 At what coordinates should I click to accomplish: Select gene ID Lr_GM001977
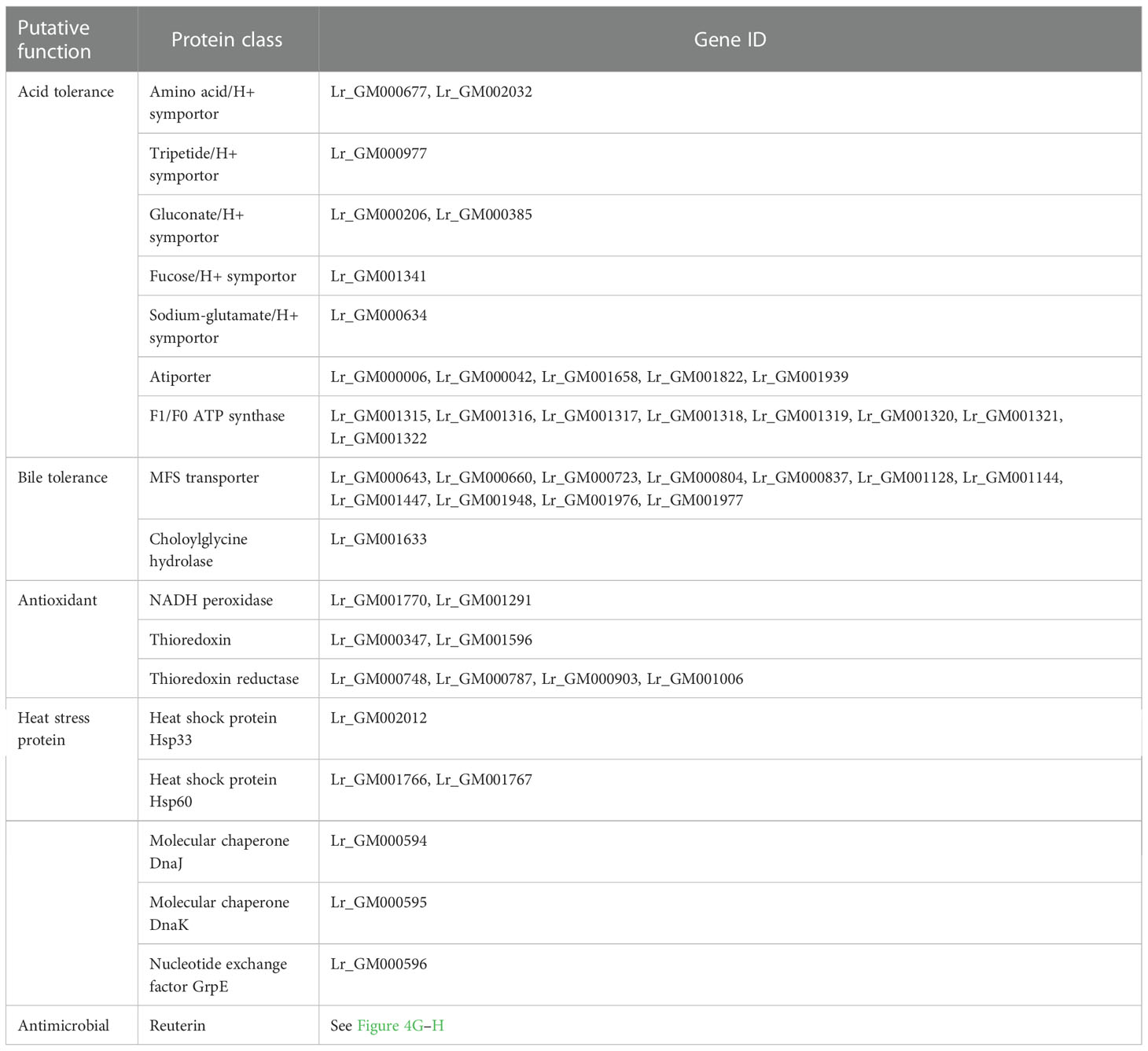pyautogui.click(x=695, y=500)
